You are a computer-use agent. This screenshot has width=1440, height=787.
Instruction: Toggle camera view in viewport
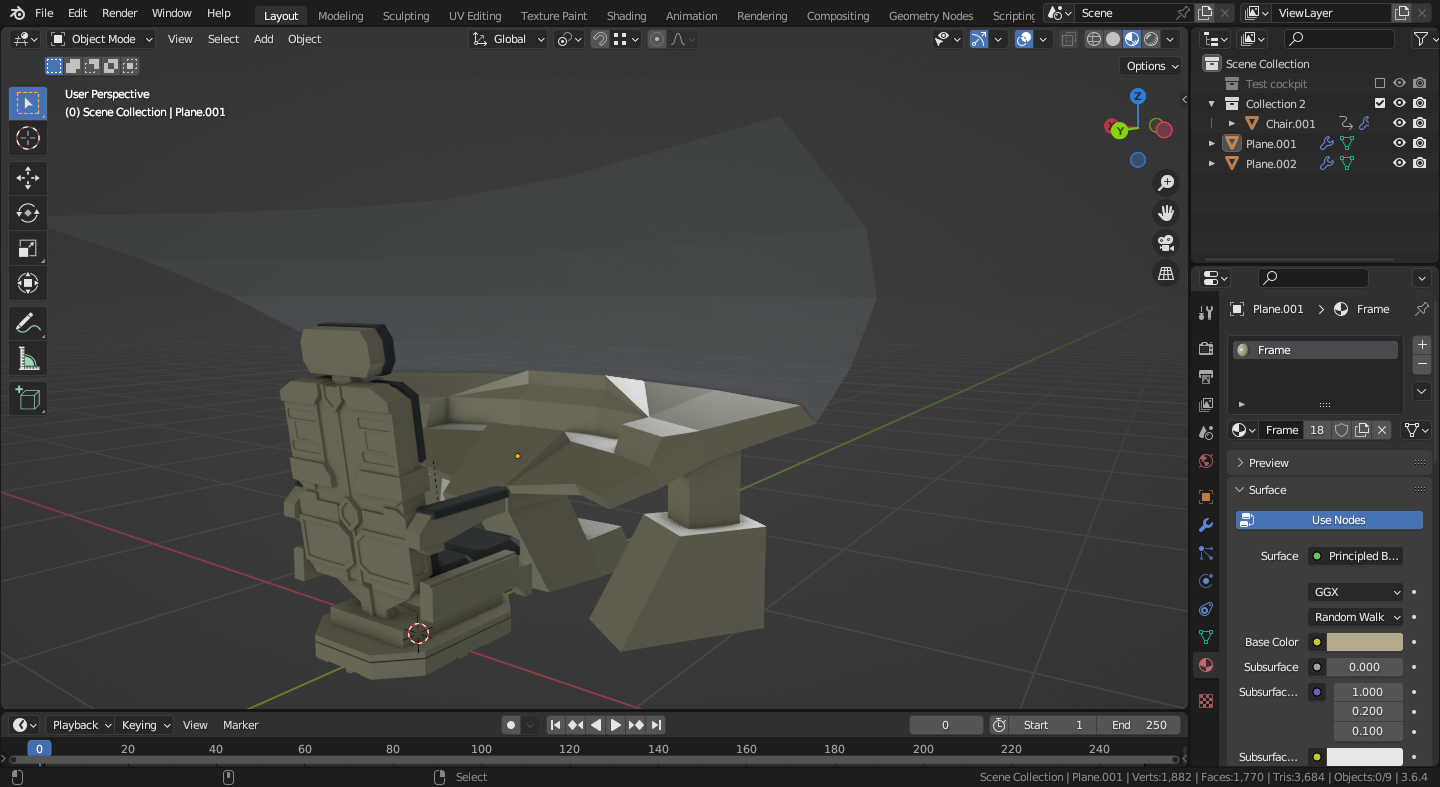pos(1166,243)
